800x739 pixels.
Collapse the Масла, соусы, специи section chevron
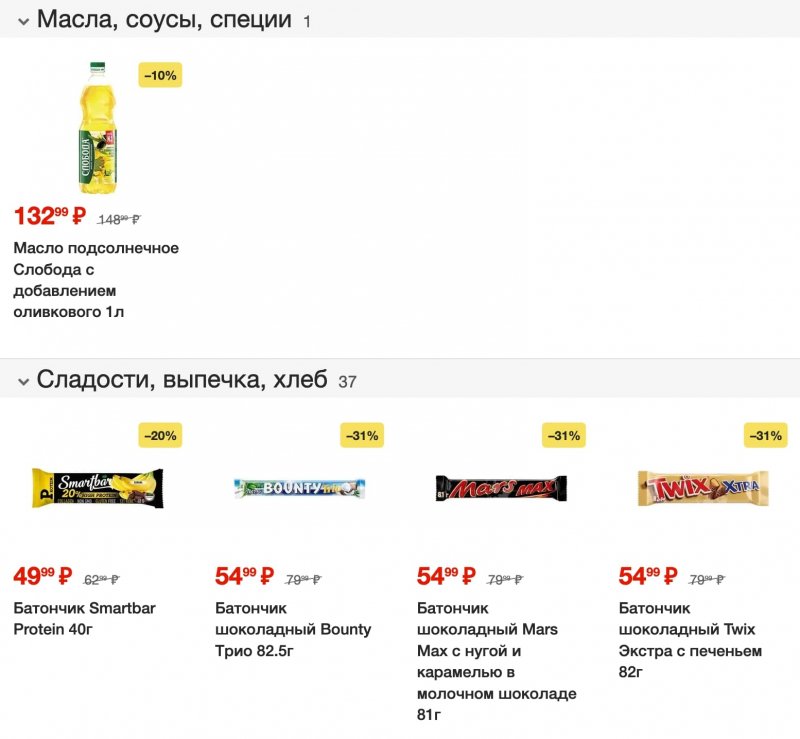(22, 21)
